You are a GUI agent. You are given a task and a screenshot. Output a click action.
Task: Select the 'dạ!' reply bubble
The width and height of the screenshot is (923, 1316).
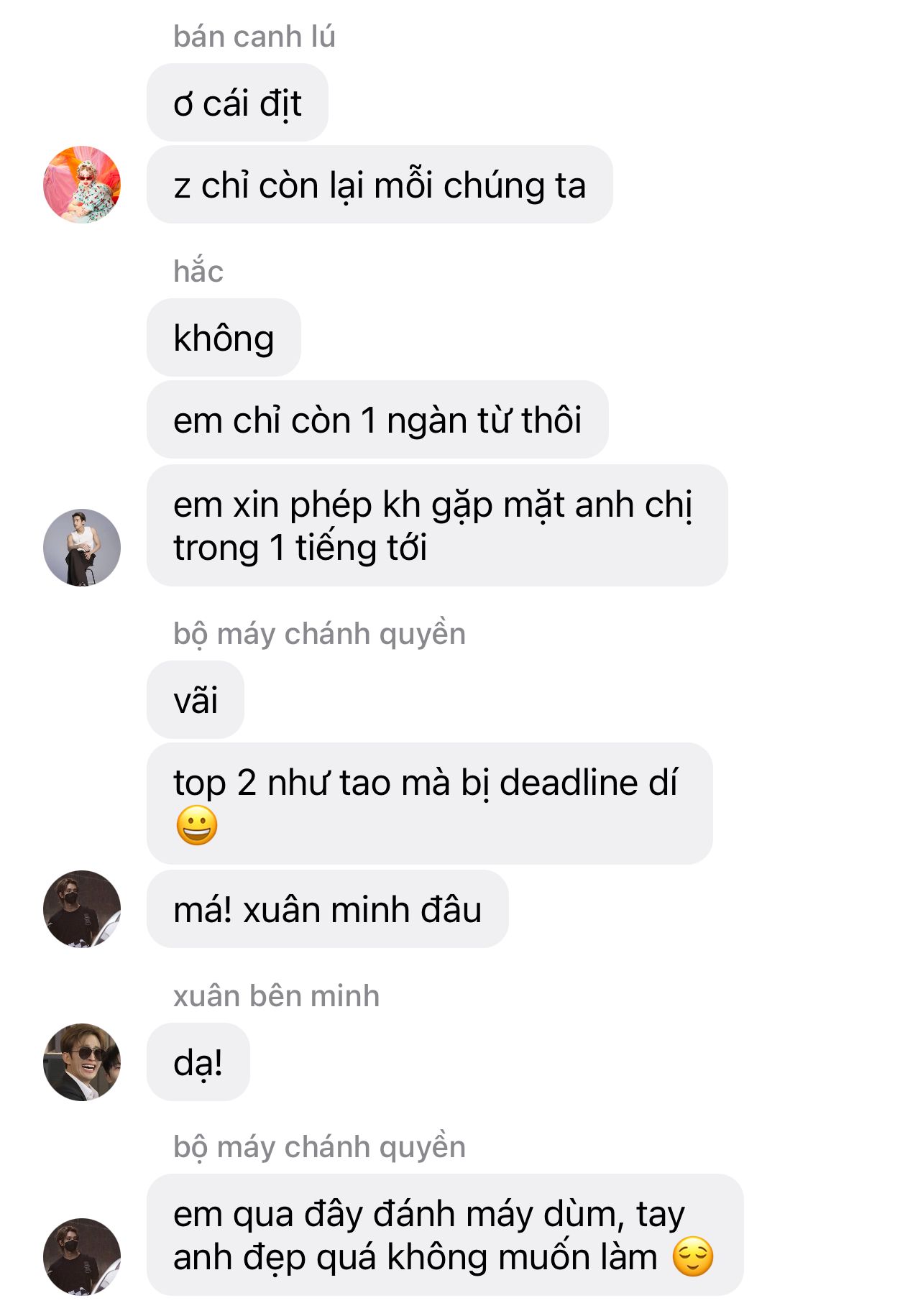click(198, 1062)
